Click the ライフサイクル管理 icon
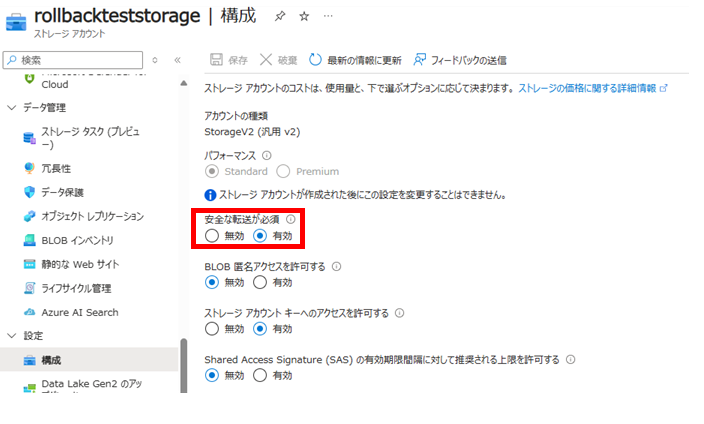This screenshot has width=704, height=424. pos(29,288)
